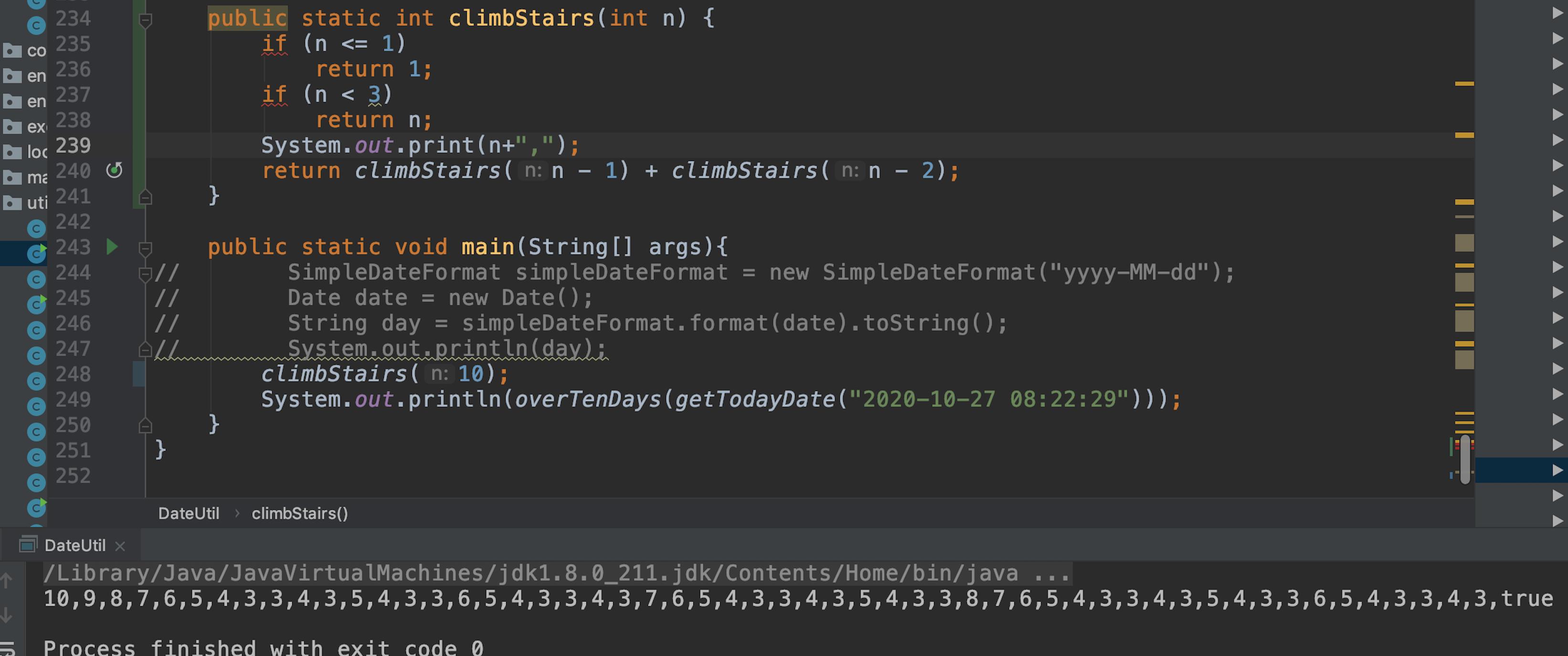The height and width of the screenshot is (656, 1568).
Task: Click the Up stack trace arrow in console
Action: 7,581
